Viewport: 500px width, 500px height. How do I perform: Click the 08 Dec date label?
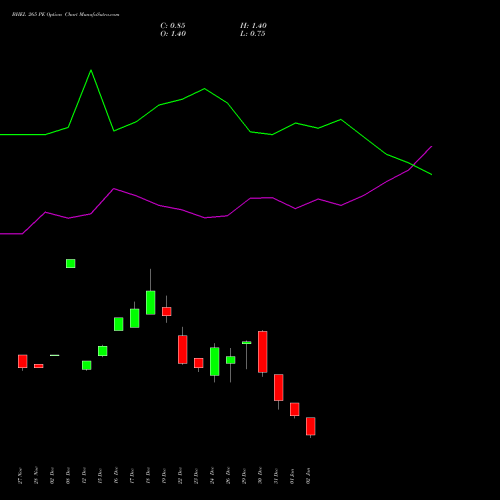click(68, 476)
